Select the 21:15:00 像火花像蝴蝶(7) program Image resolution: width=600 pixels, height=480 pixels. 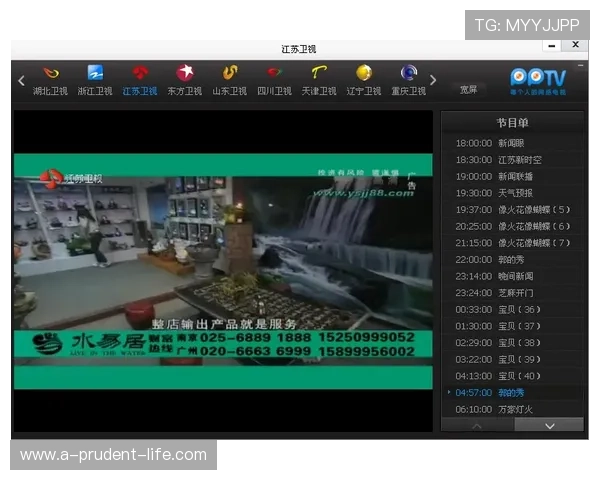coord(512,243)
